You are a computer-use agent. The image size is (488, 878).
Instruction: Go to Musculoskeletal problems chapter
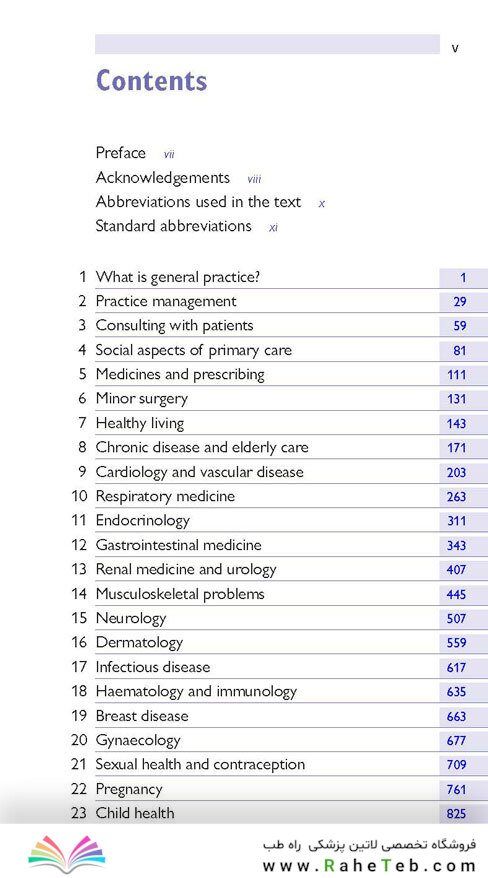click(x=180, y=594)
